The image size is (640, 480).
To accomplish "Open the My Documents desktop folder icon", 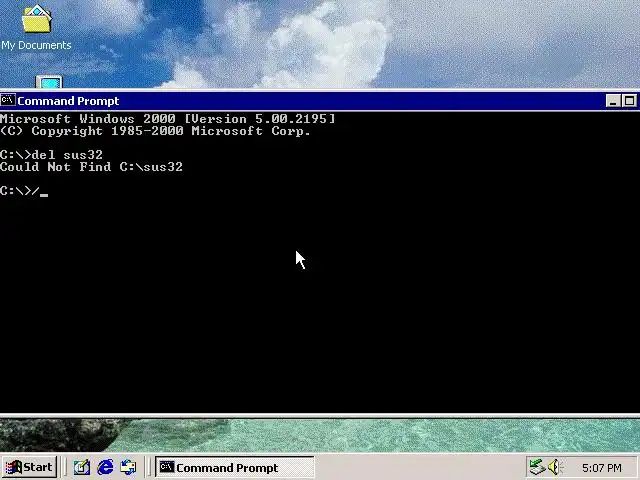I will click(36, 19).
